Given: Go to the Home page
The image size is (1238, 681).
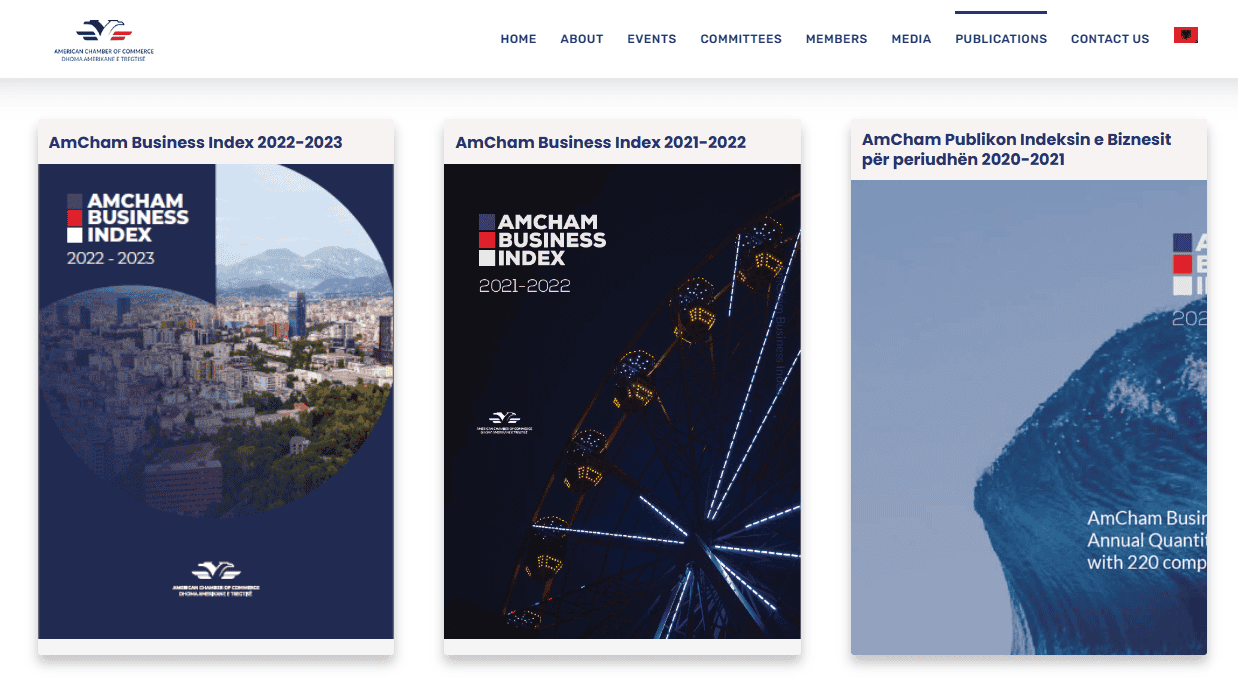Looking at the screenshot, I should pos(518,39).
